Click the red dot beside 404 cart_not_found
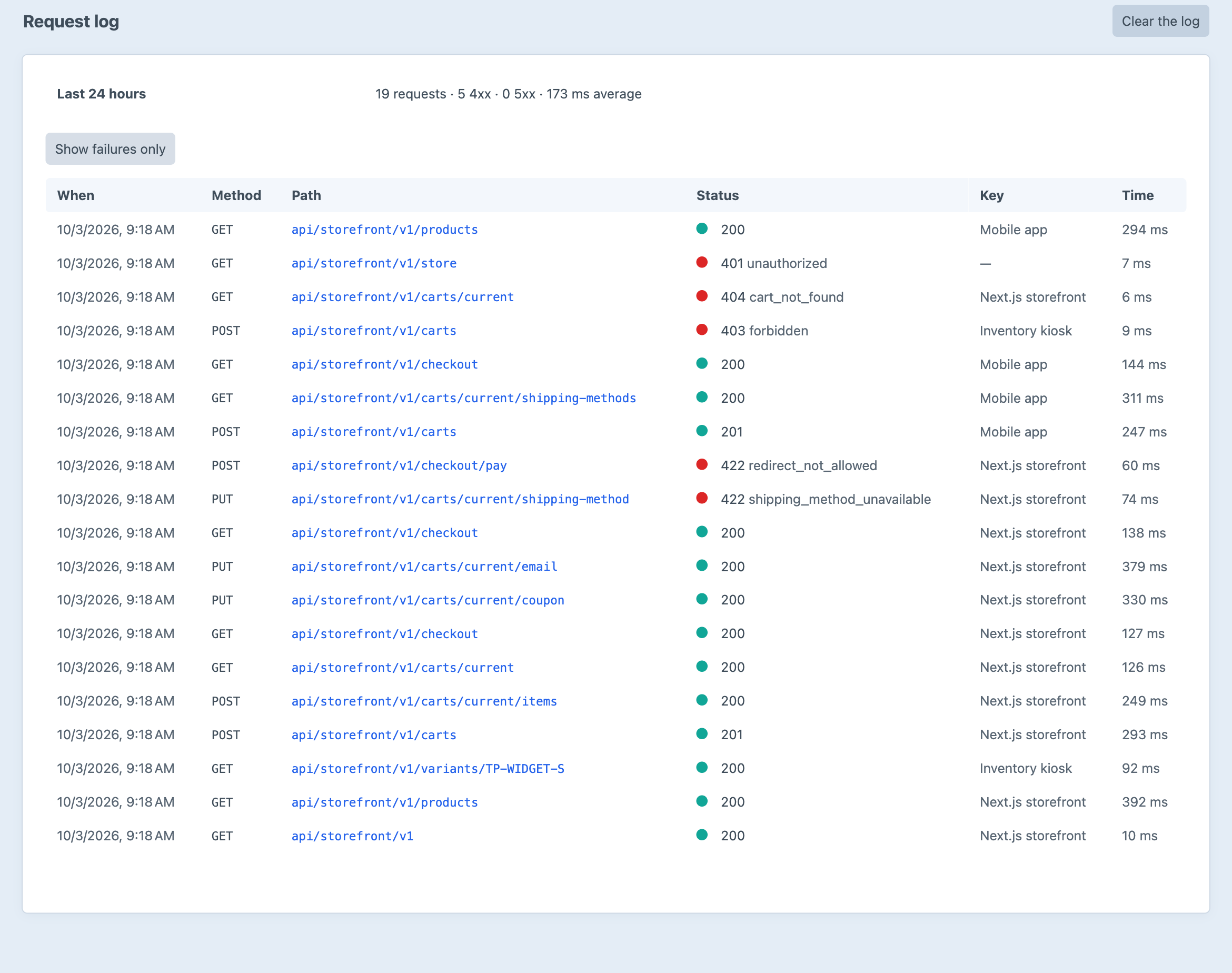Image resolution: width=1232 pixels, height=973 pixels. coord(702,296)
